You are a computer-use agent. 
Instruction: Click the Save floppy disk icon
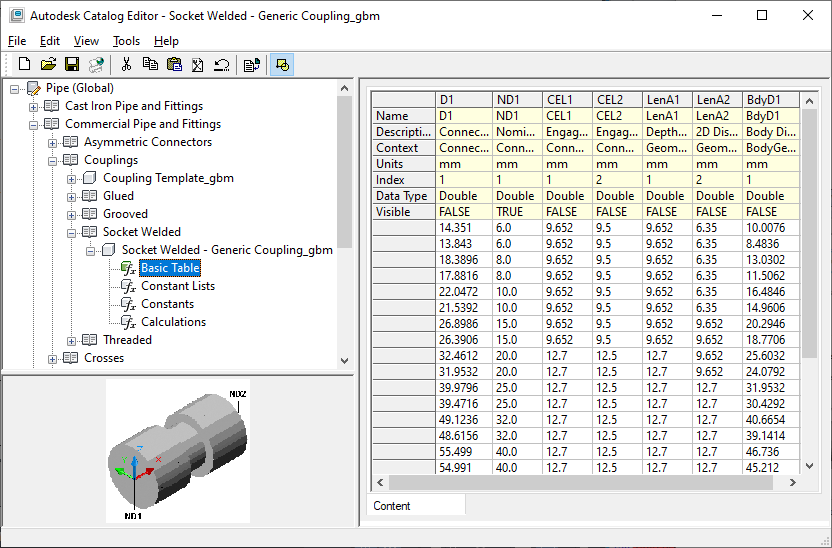click(72, 65)
